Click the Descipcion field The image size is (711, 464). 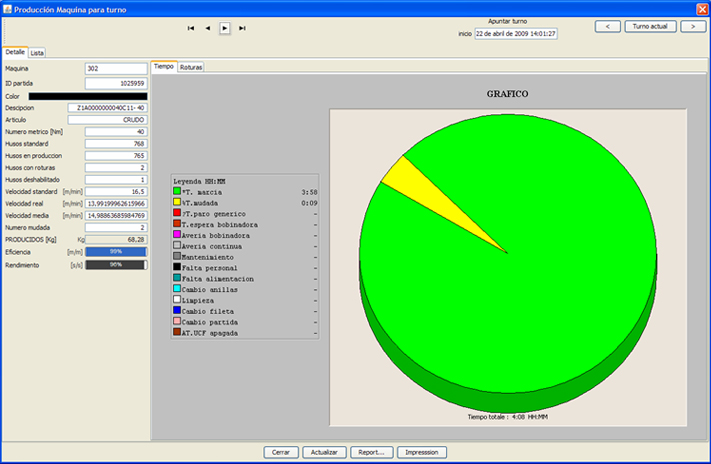107,108
